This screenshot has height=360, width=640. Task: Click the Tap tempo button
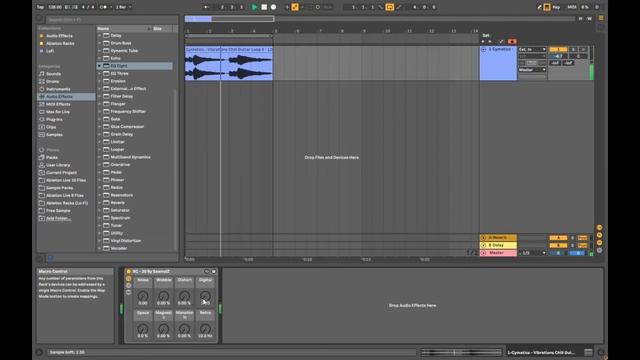[40, 7]
